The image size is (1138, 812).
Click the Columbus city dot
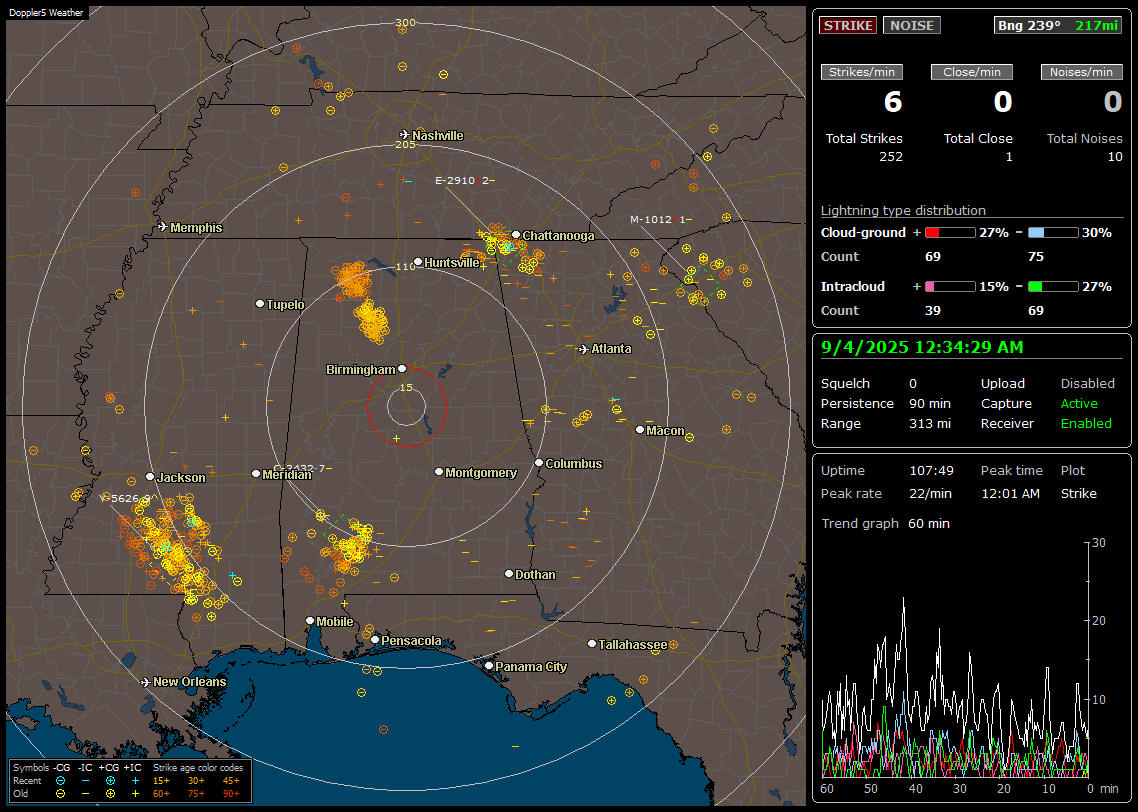pyautogui.click(x=539, y=463)
